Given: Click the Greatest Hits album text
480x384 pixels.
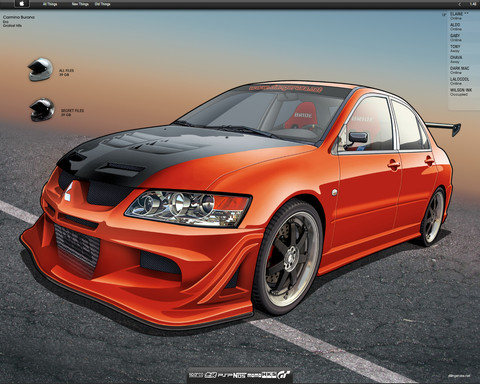Looking at the screenshot, I should click(12, 25).
